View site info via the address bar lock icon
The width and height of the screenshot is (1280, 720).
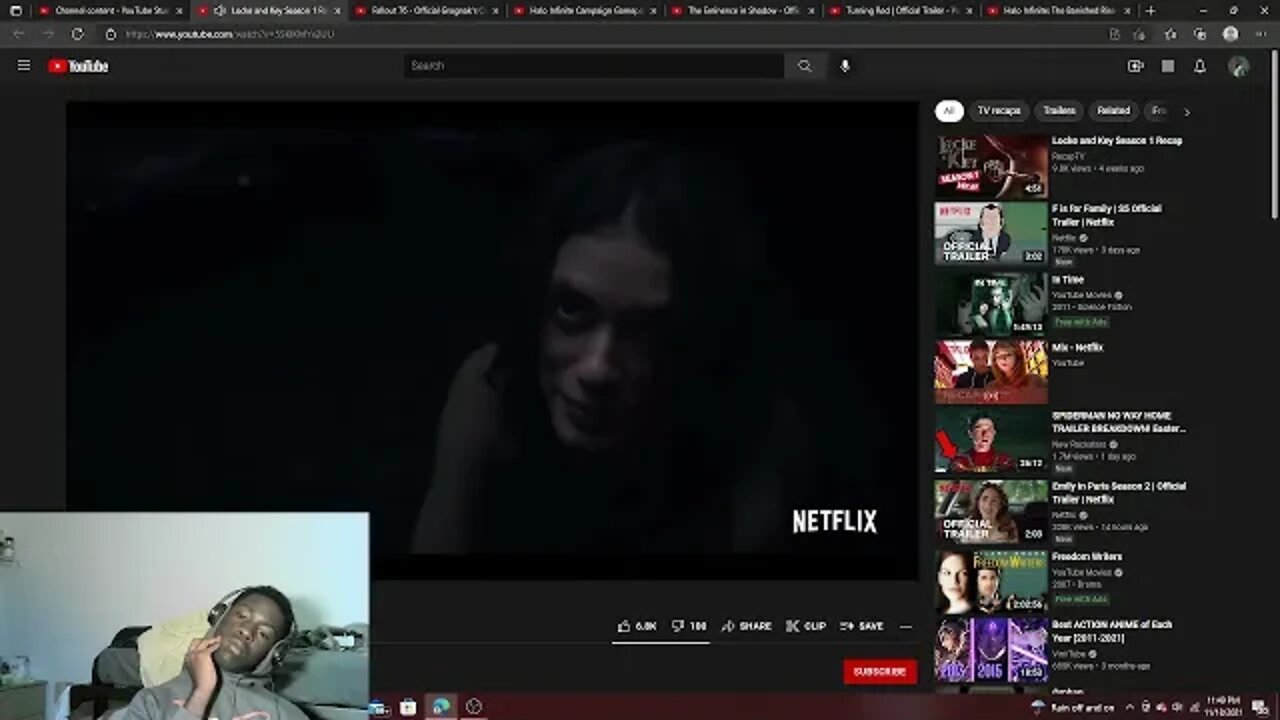111,34
